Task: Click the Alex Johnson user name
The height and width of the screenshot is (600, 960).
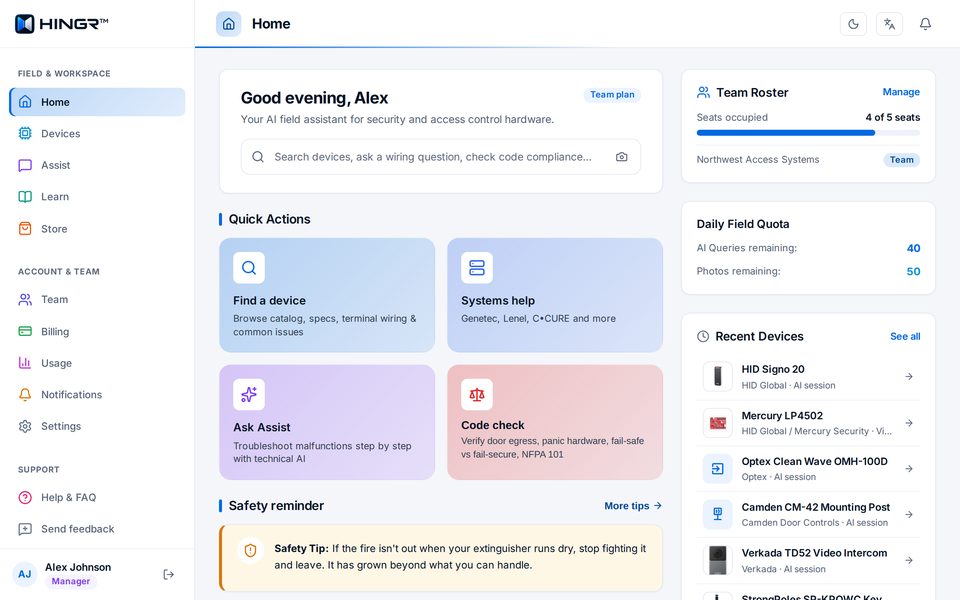Action: click(x=78, y=567)
